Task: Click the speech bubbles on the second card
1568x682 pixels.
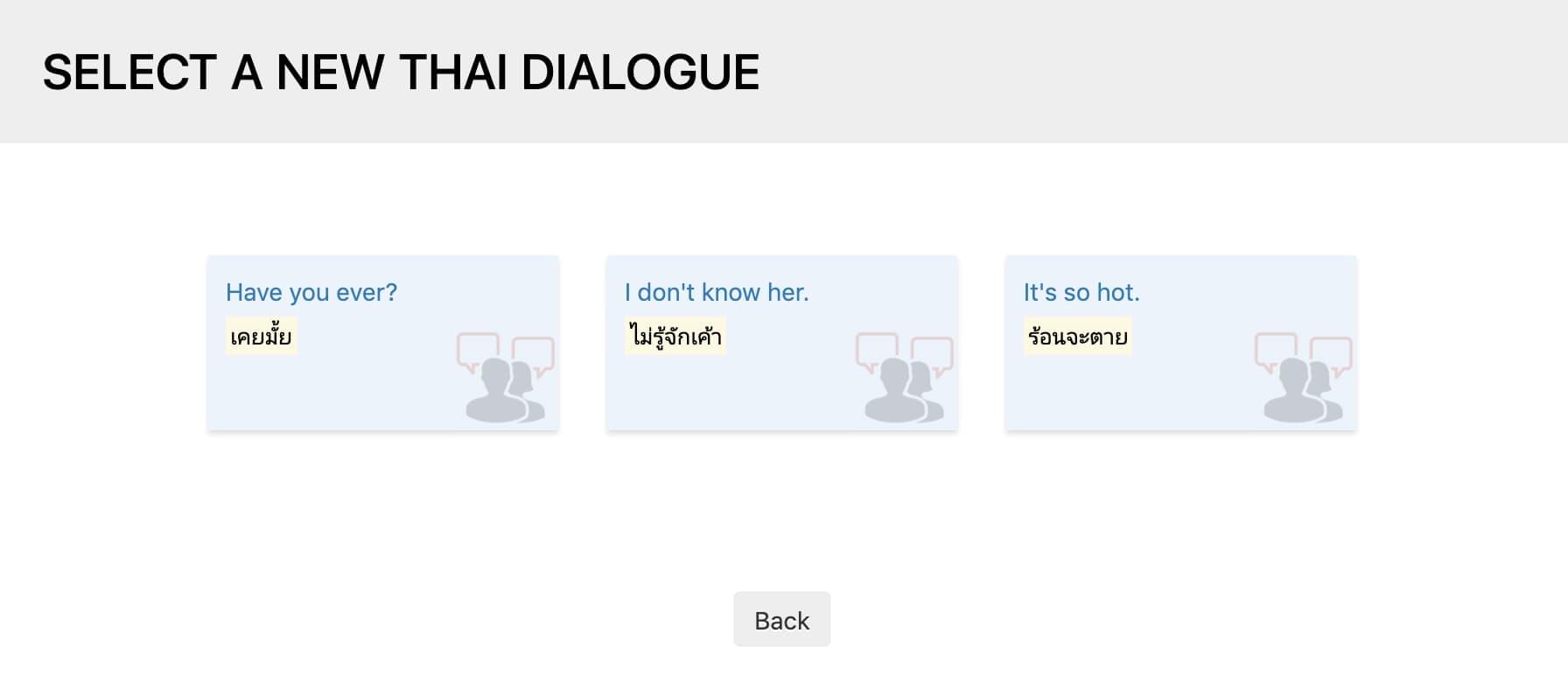Action: click(904, 353)
